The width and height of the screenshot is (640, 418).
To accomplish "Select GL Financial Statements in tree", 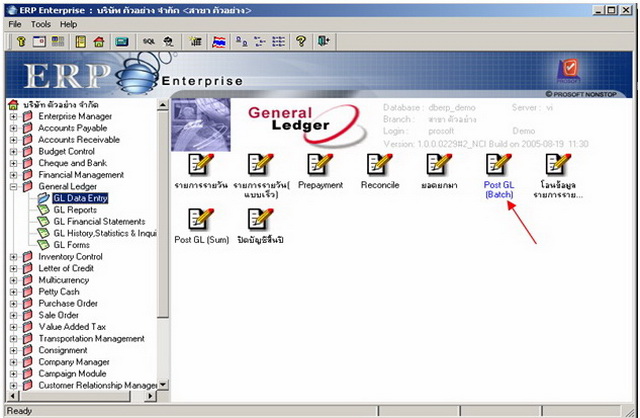I will pyautogui.click(x=99, y=222).
